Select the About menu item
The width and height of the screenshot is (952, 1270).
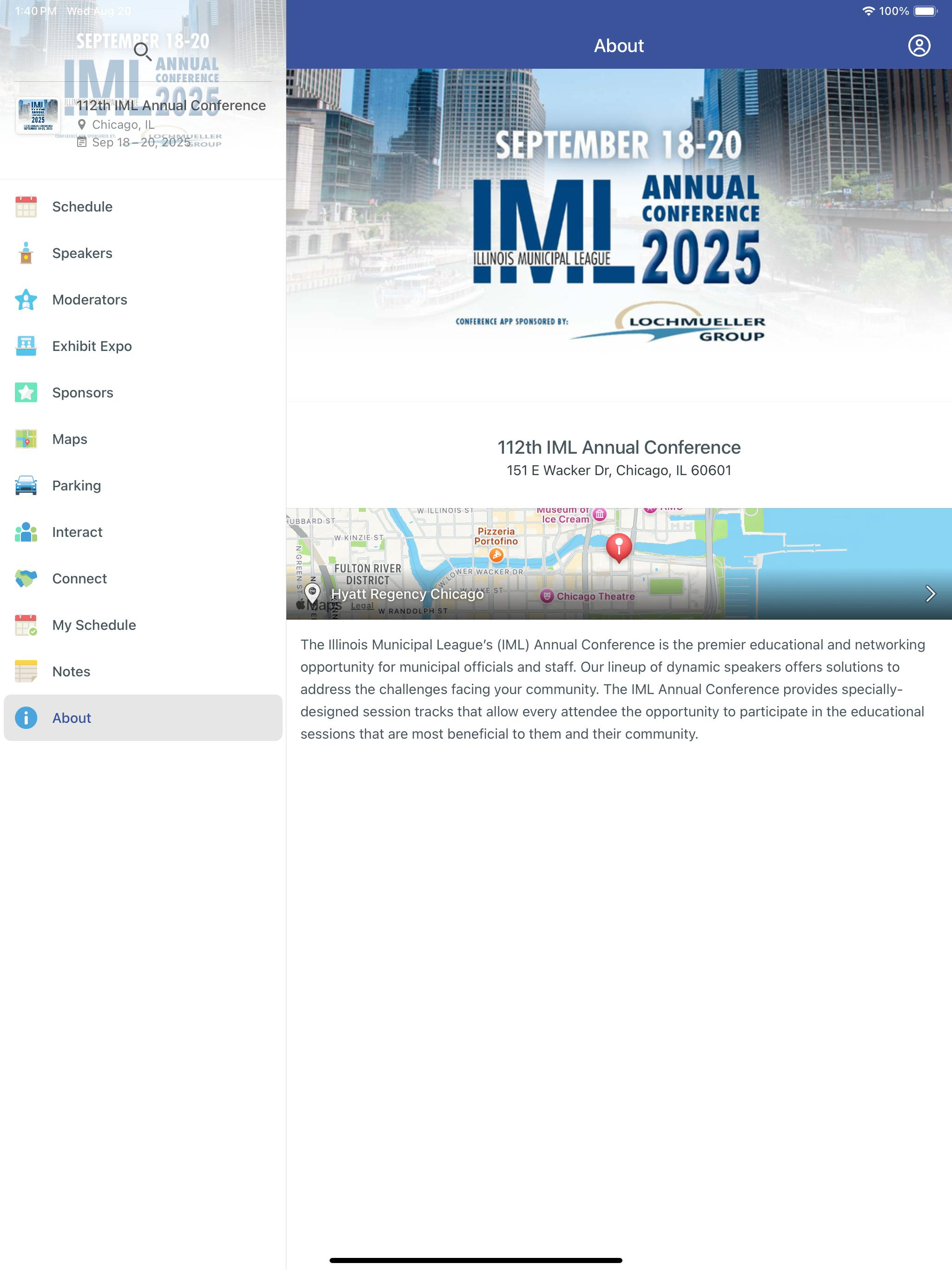point(143,718)
